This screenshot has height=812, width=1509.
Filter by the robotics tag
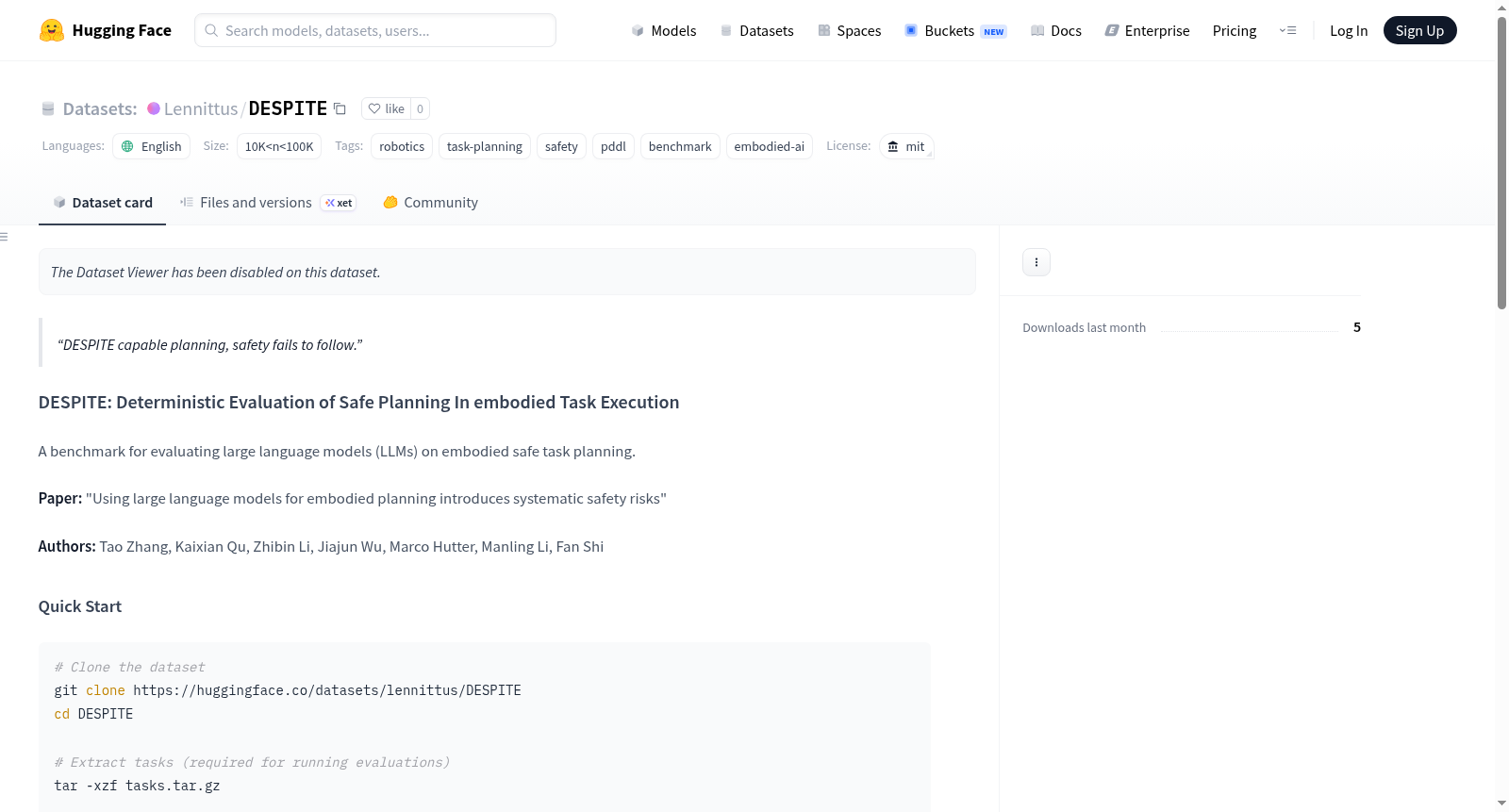click(x=402, y=146)
